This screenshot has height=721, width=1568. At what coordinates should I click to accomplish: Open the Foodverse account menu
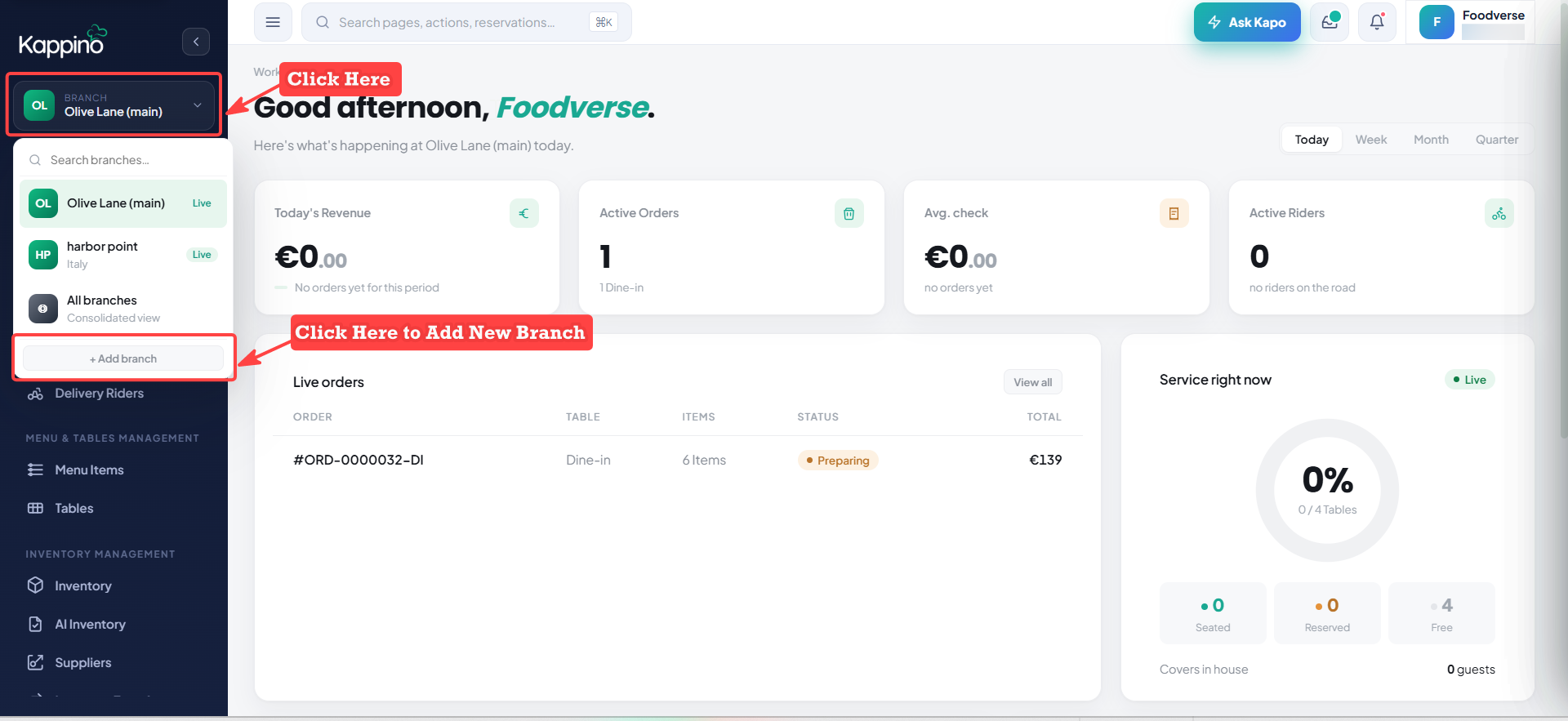point(1472,22)
